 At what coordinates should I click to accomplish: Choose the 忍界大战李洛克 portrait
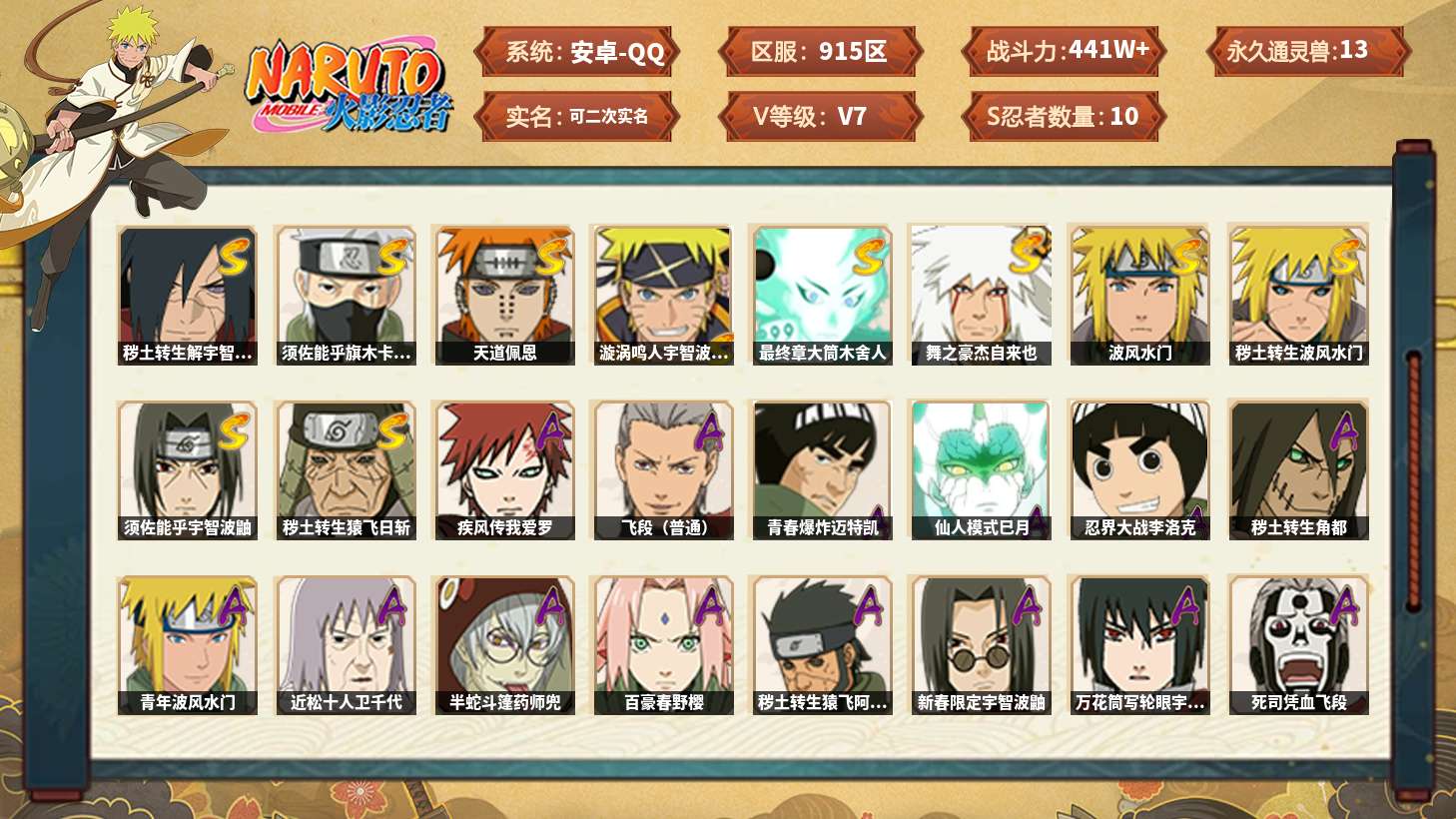point(1139,470)
